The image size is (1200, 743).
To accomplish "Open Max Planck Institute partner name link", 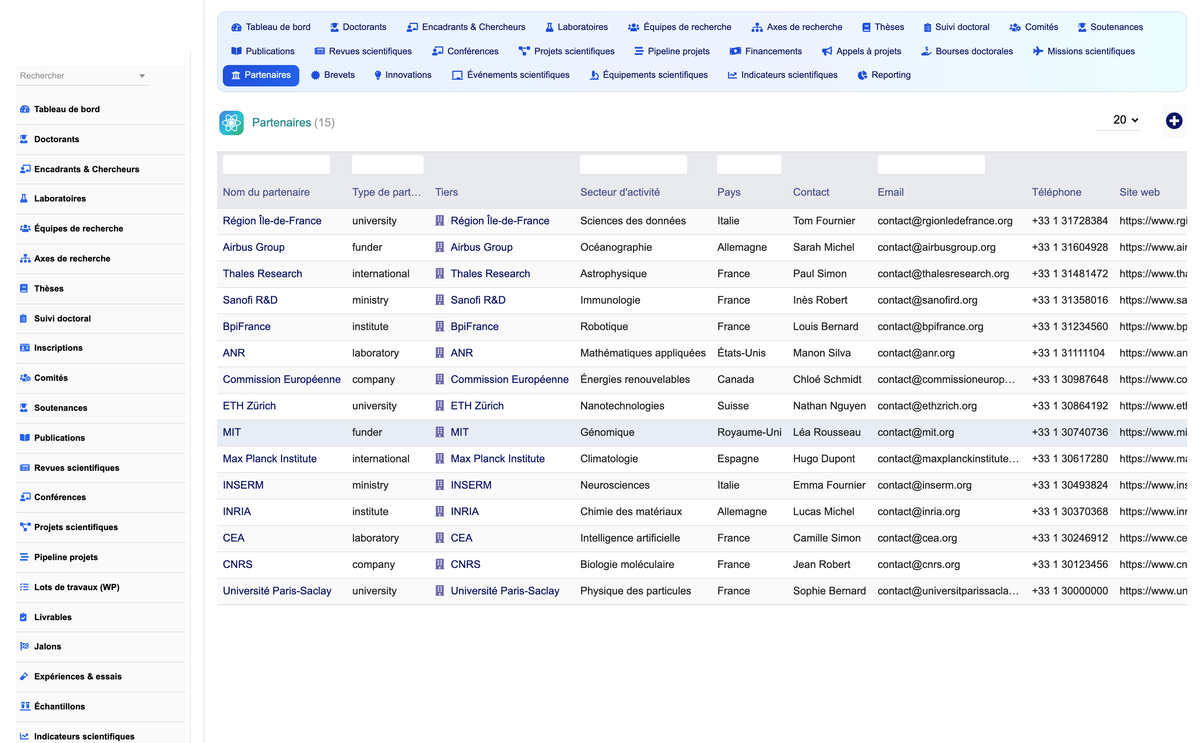I will tap(270, 459).
